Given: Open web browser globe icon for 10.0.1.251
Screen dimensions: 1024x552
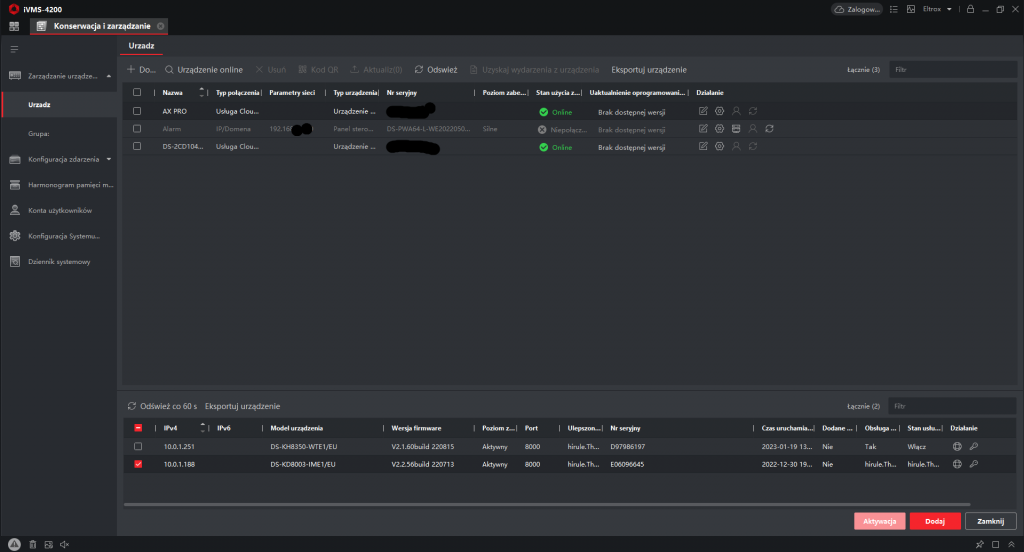Looking at the screenshot, I should pos(957,446).
